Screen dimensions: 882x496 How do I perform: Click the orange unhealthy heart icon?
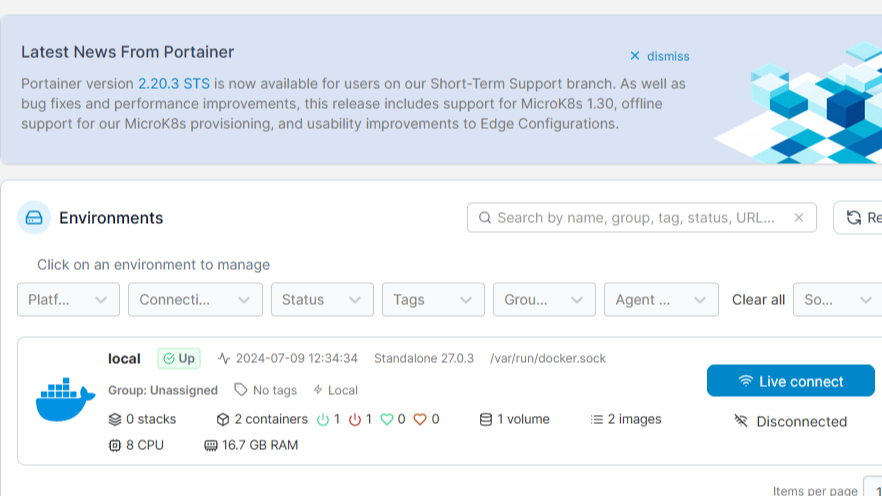point(420,420)
